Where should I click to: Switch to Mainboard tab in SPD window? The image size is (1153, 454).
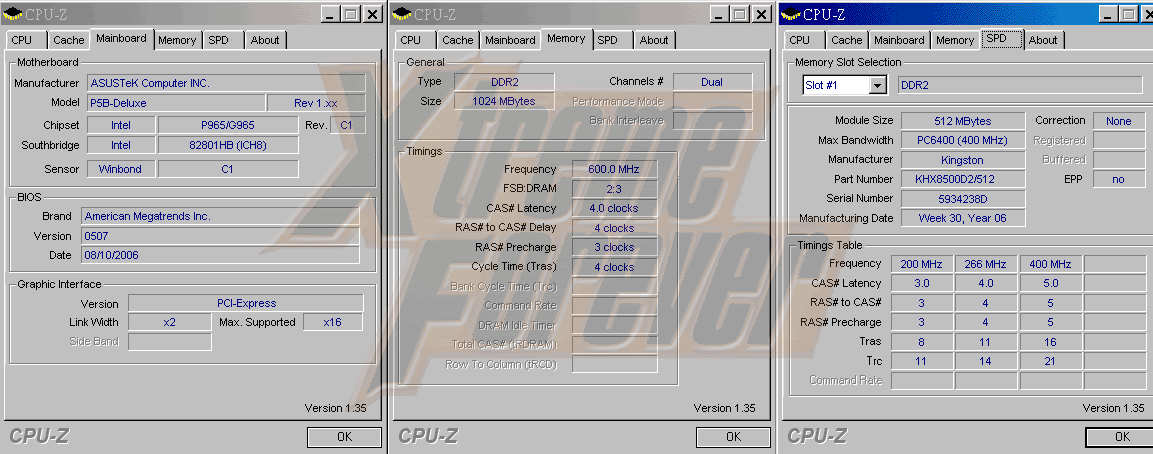(x=899, y=40)
